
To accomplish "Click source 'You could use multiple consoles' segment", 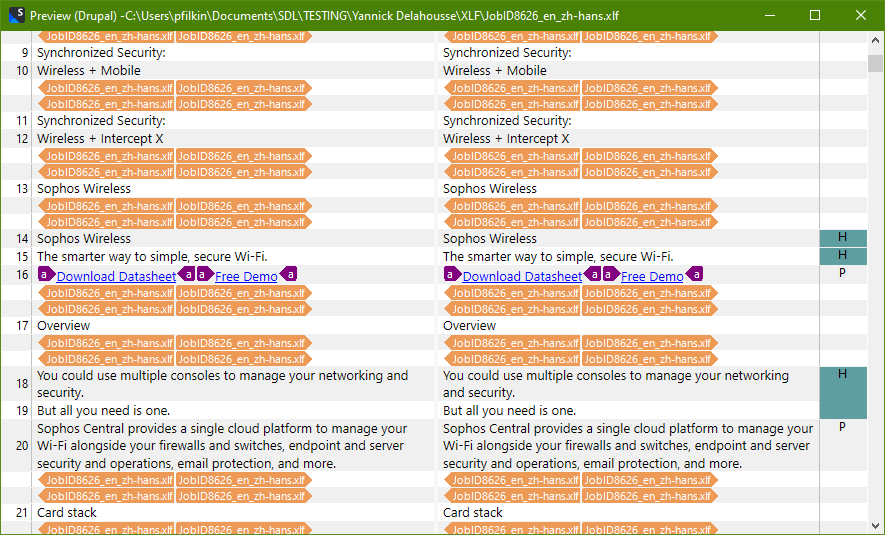I will 222,384.
